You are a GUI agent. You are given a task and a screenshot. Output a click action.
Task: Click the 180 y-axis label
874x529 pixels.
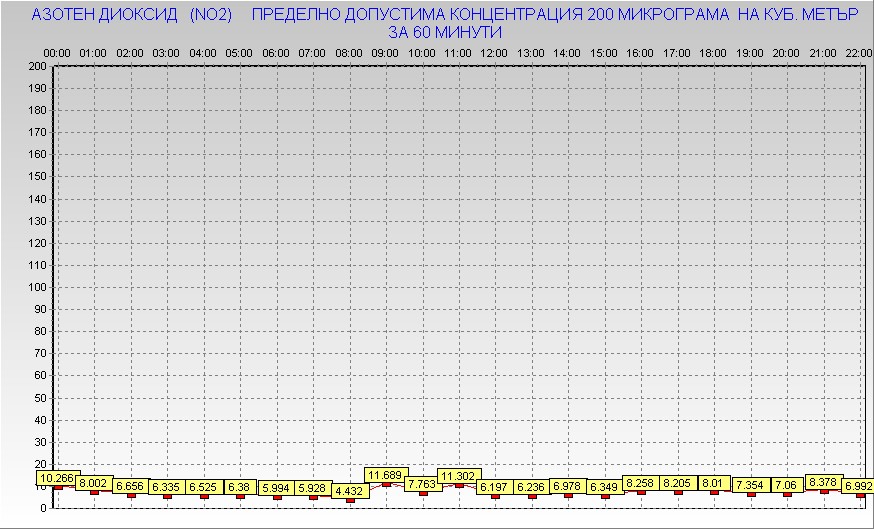(x=37, y=110)
